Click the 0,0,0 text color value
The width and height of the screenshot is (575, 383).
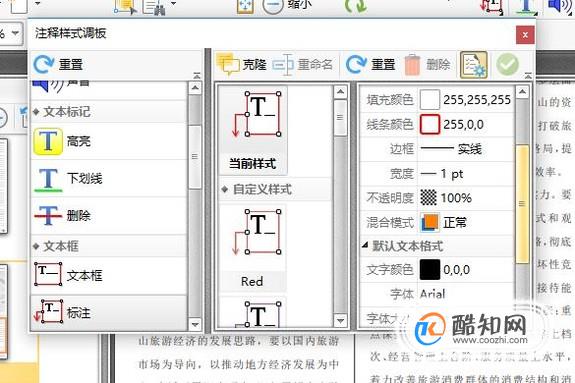[x=457, y=270]
